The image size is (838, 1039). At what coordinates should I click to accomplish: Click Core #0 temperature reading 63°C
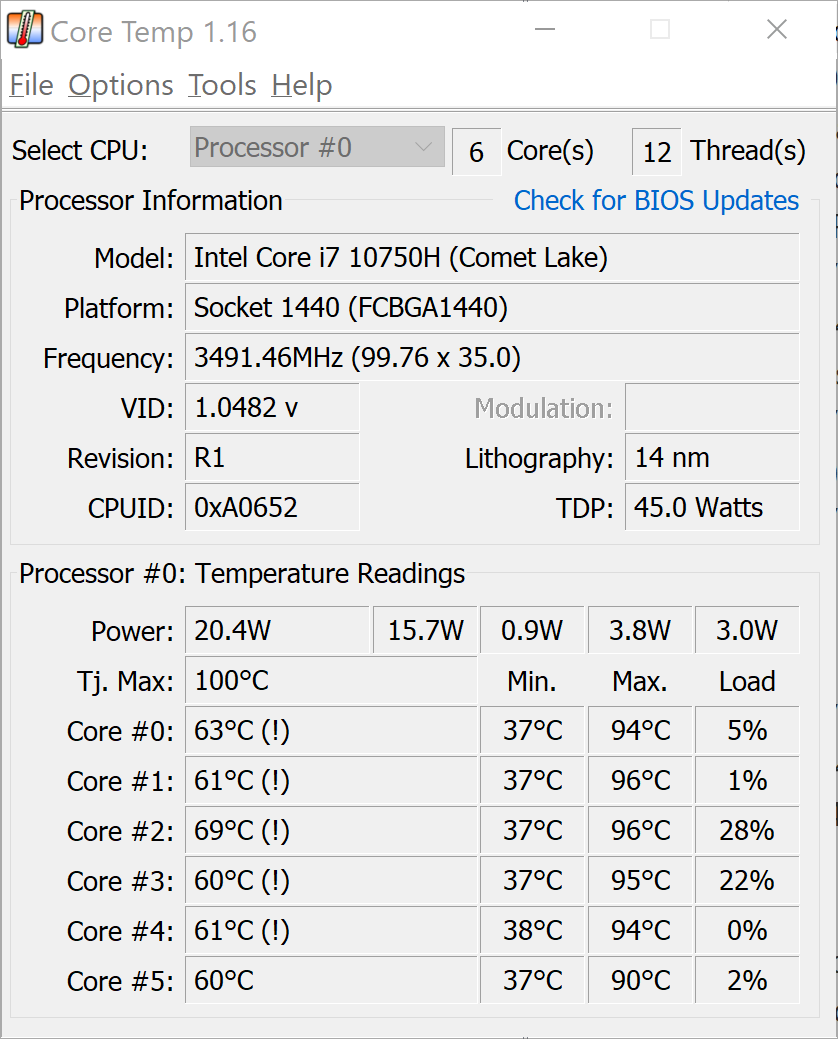click(331, 730)
